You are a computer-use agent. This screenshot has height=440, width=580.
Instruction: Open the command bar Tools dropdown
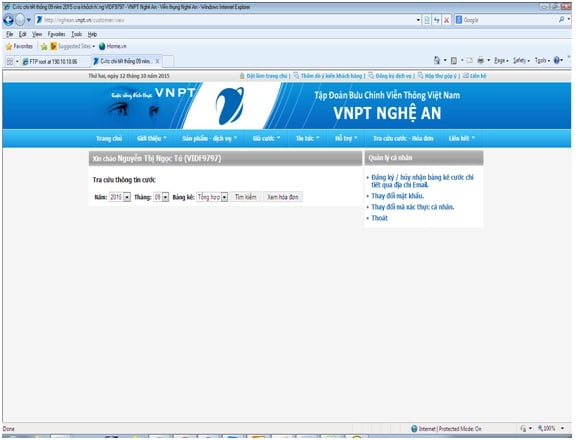[x=542, y=60]
